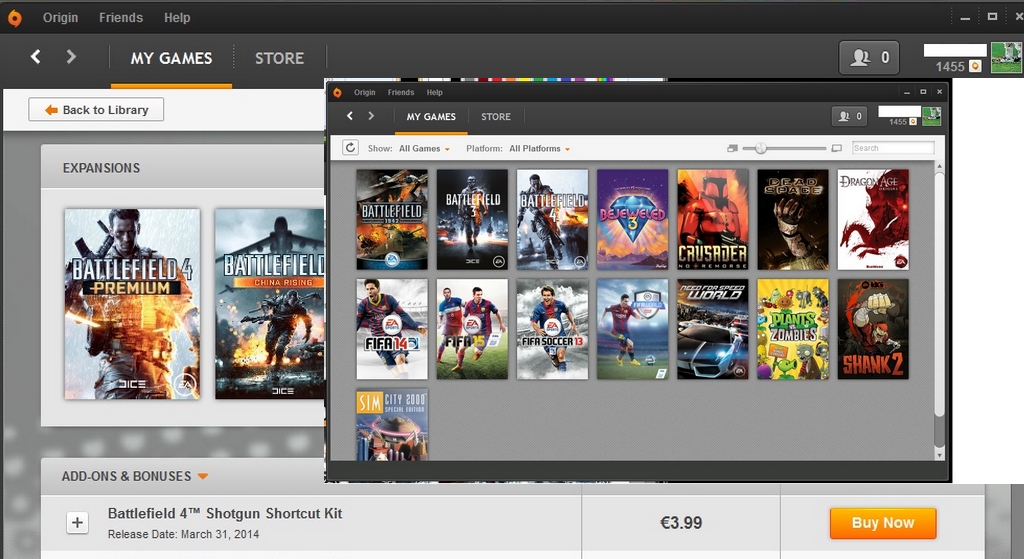Click the library Search field
Screen dimensions: 1024x559
(x=893, y=148)
